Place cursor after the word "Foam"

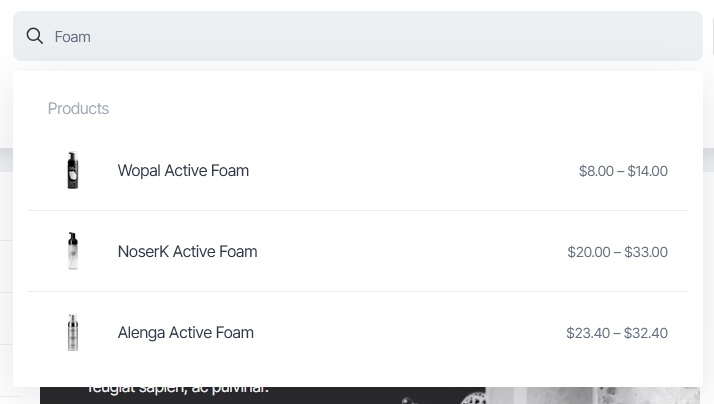click(x=92, y=37)
